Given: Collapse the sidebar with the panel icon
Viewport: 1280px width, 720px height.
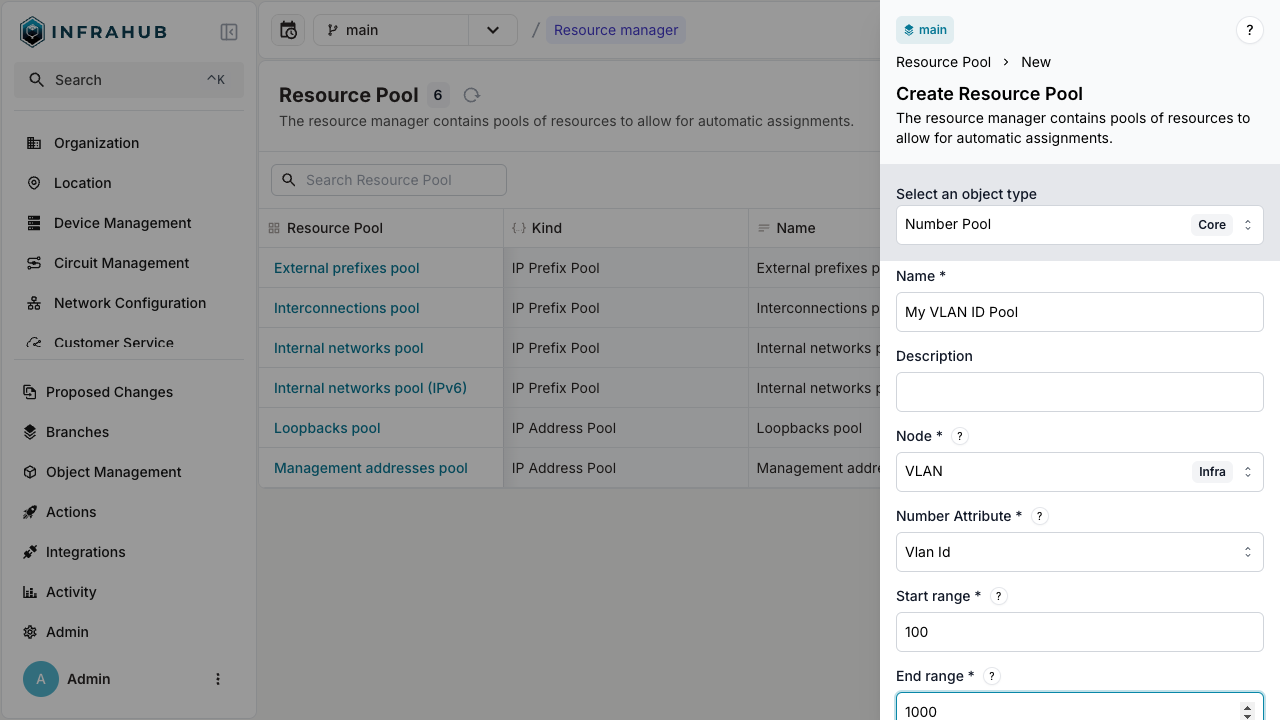Looking at the screenshot, I should tap(229, 31).
